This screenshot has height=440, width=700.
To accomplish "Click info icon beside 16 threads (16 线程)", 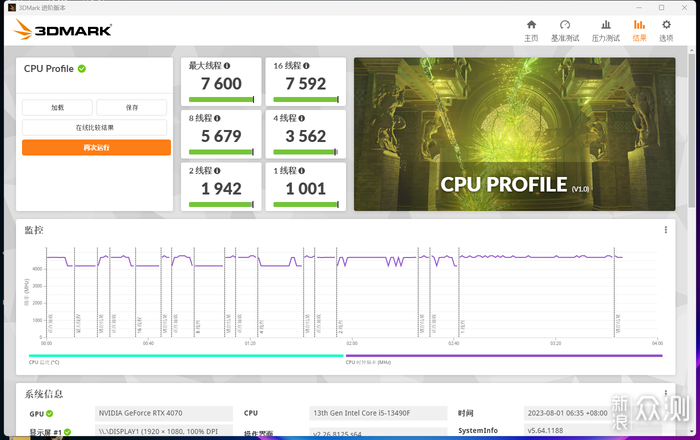I will click(x=306, y=66).
